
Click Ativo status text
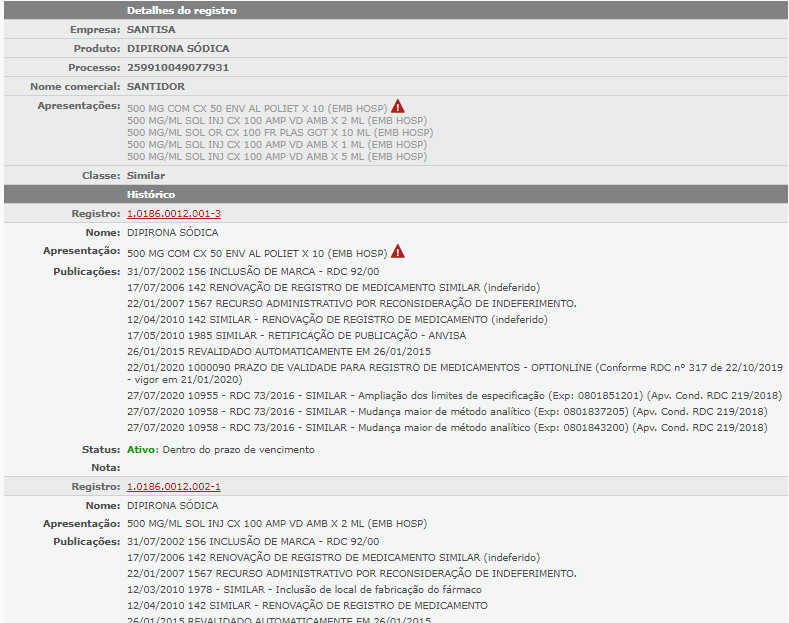click(x=140, y=450)
